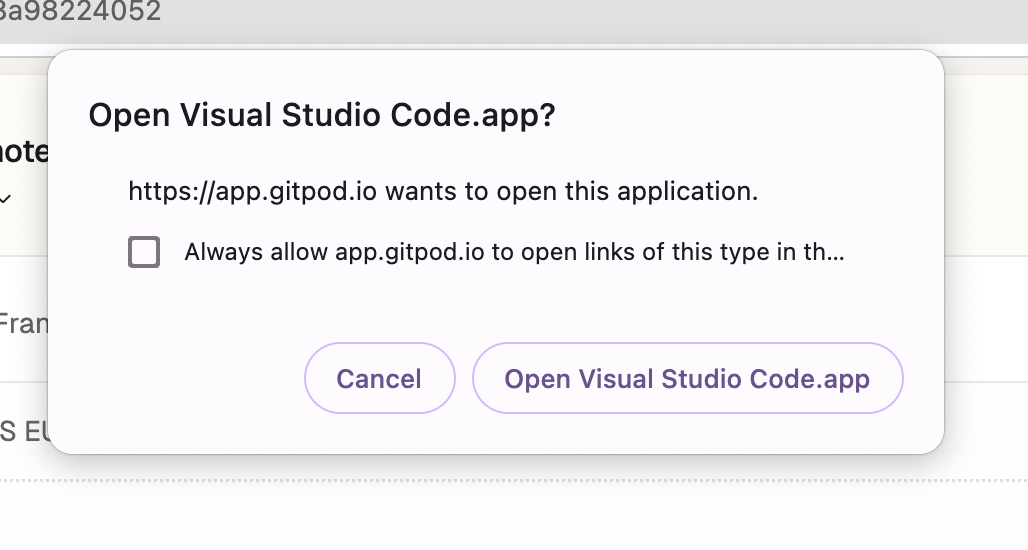Click the Always allow app.gitpod.io label text
1028x550 pixels.
coord(514,252)
